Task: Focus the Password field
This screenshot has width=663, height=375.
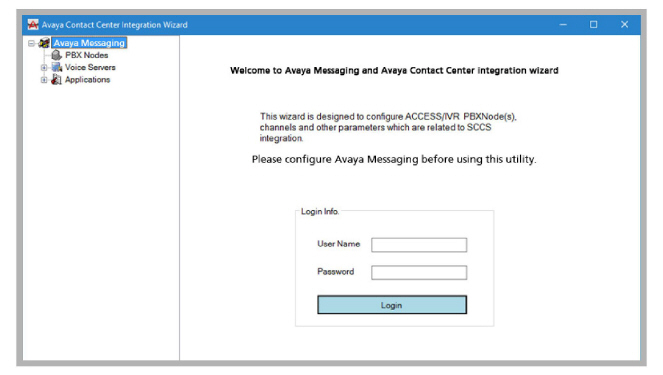Action: 419,273
